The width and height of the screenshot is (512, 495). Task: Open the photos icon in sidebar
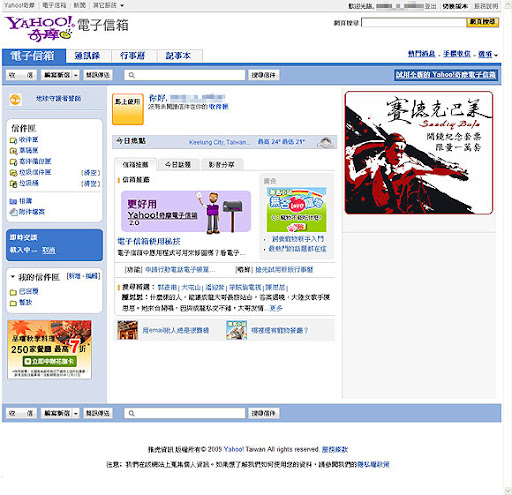[x=13, y=201]
